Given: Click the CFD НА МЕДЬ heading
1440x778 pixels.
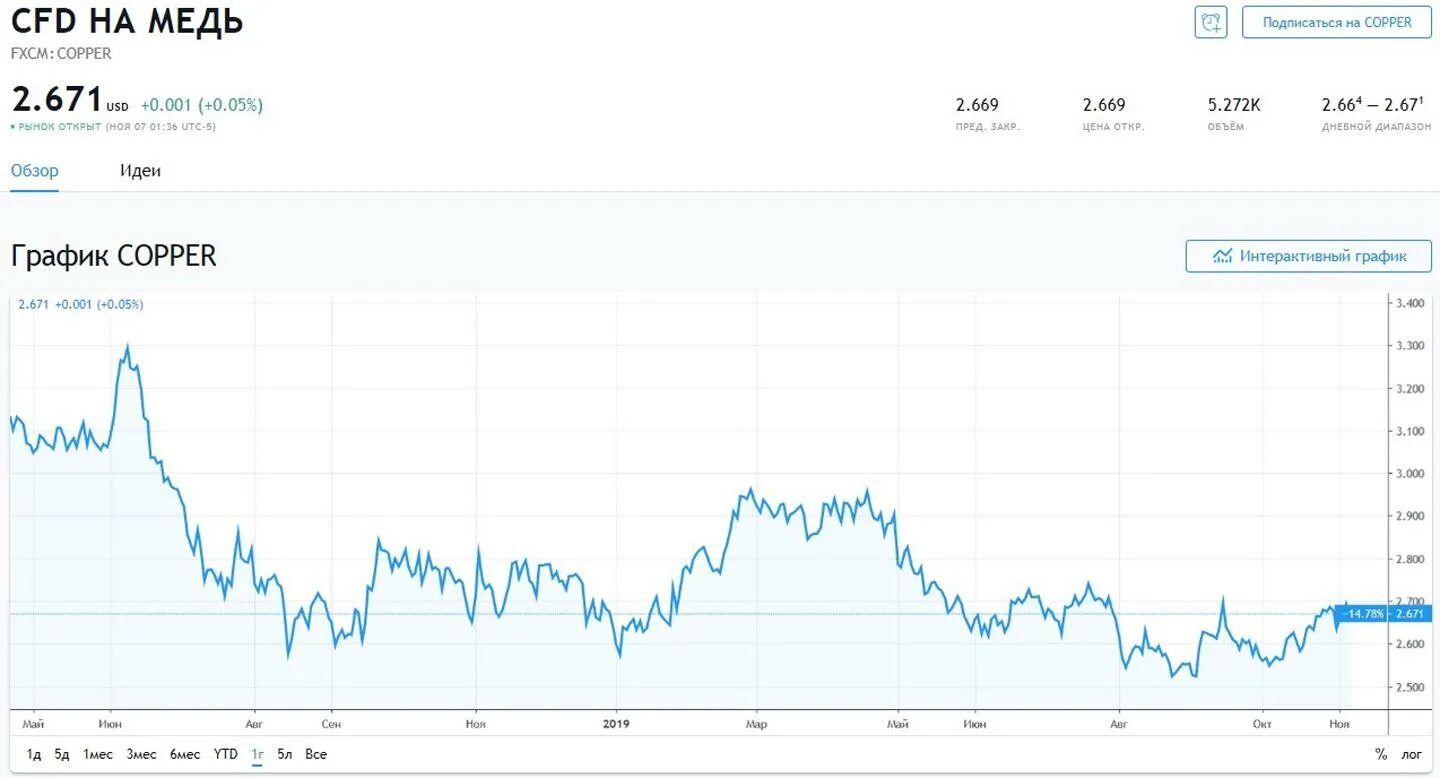Looking at the screenshot, I should click(127, 20).
